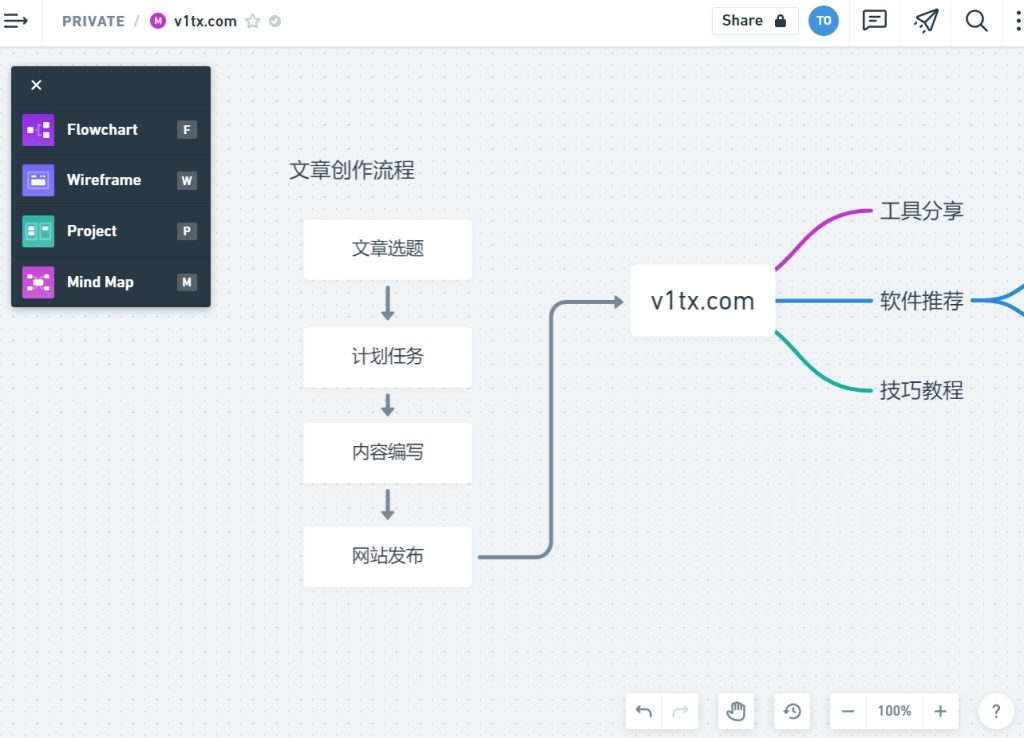
Task: Zoom out with the minus button
Action: point(848,711)
